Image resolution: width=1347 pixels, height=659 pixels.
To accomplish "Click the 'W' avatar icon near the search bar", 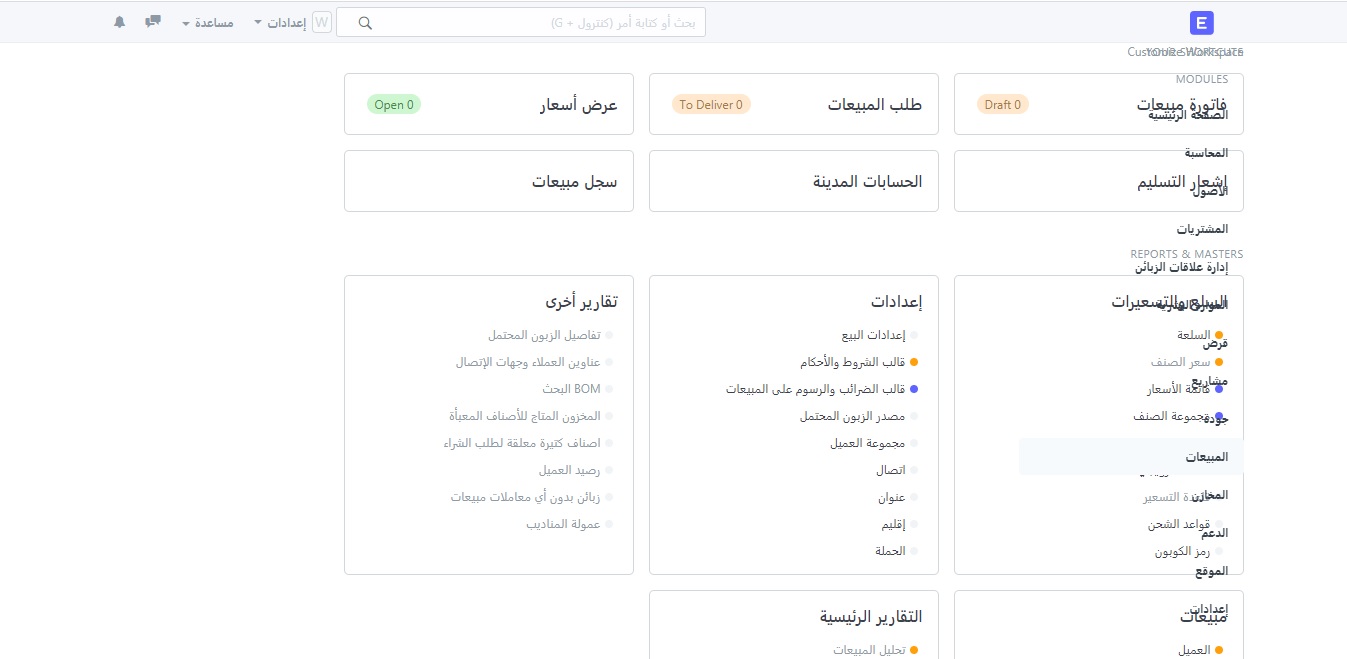I will 321,20.
